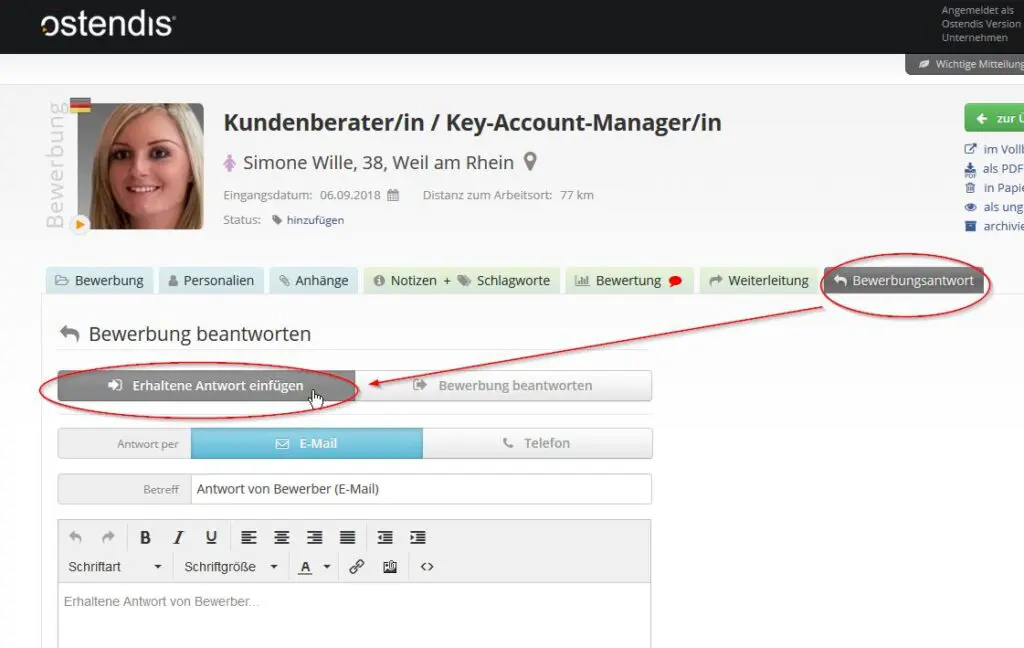Click into the Erhaltene Antwort text area
The height and width of the screenshot is (648, 1024).
pos(355,615)
